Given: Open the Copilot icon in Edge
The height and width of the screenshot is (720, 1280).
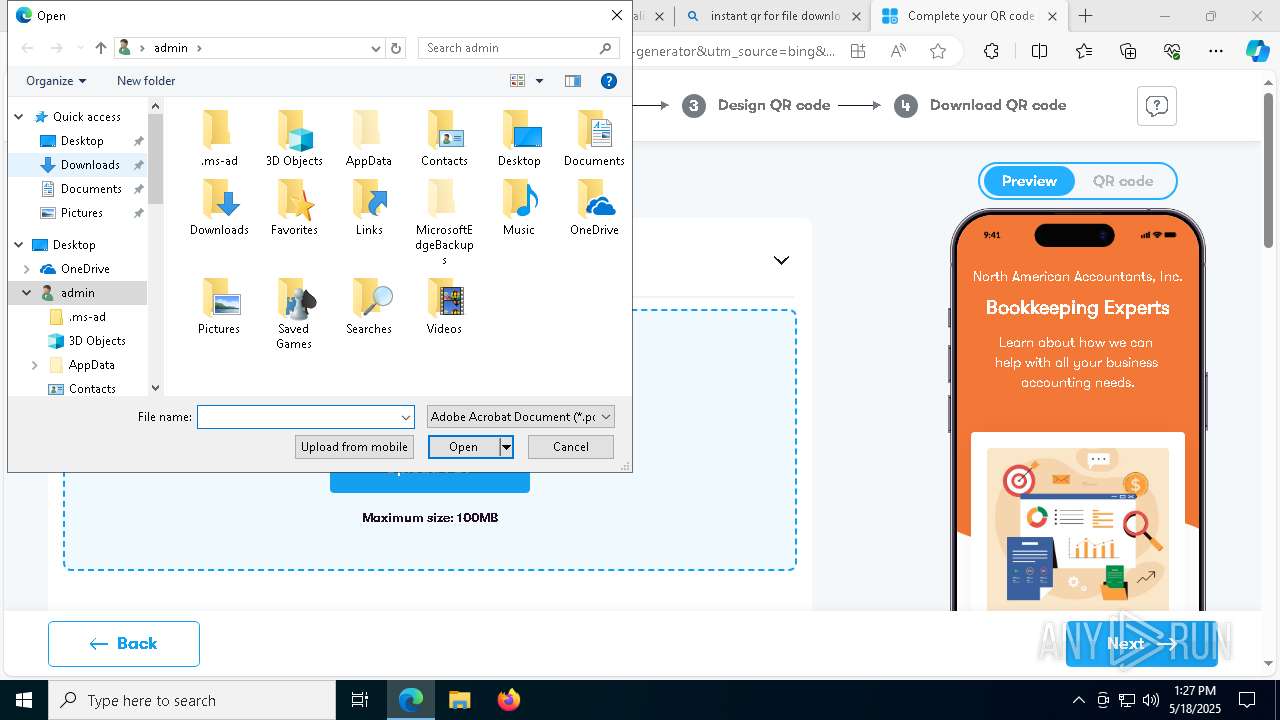Looking at the screenshot, I should pyautogui.click(x=1257, y=51).
